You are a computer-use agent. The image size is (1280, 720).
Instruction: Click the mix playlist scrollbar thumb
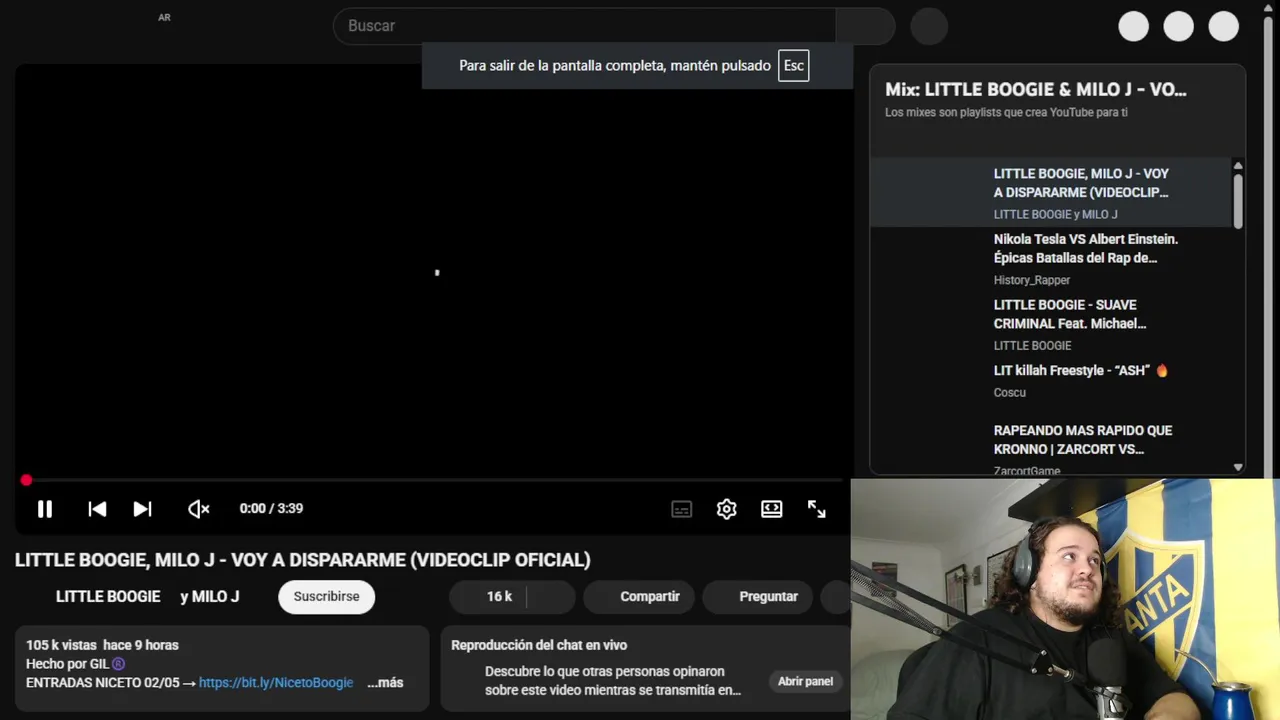(x=1238, y=201)
